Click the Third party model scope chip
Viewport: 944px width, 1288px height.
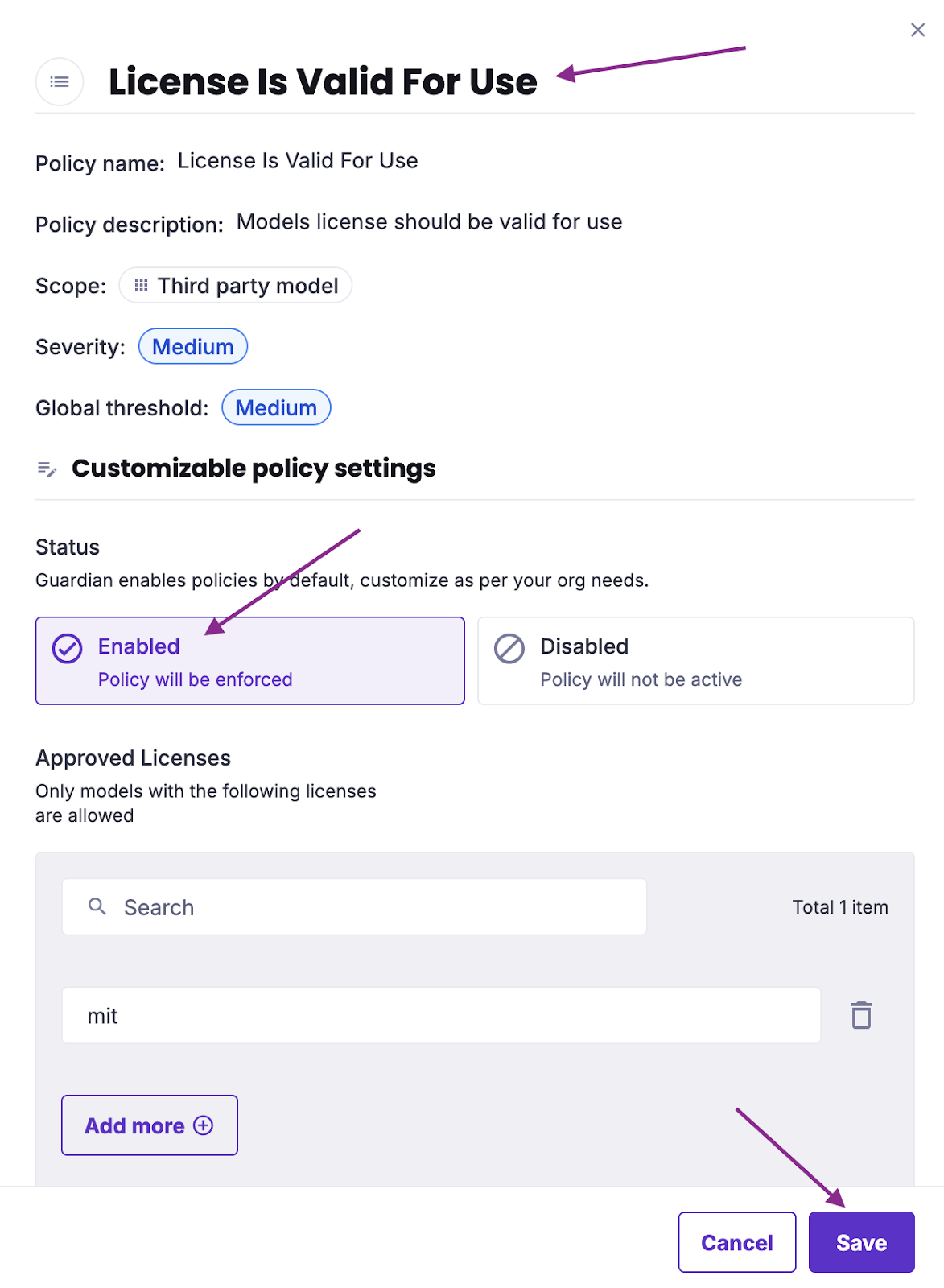click(236, 285)
